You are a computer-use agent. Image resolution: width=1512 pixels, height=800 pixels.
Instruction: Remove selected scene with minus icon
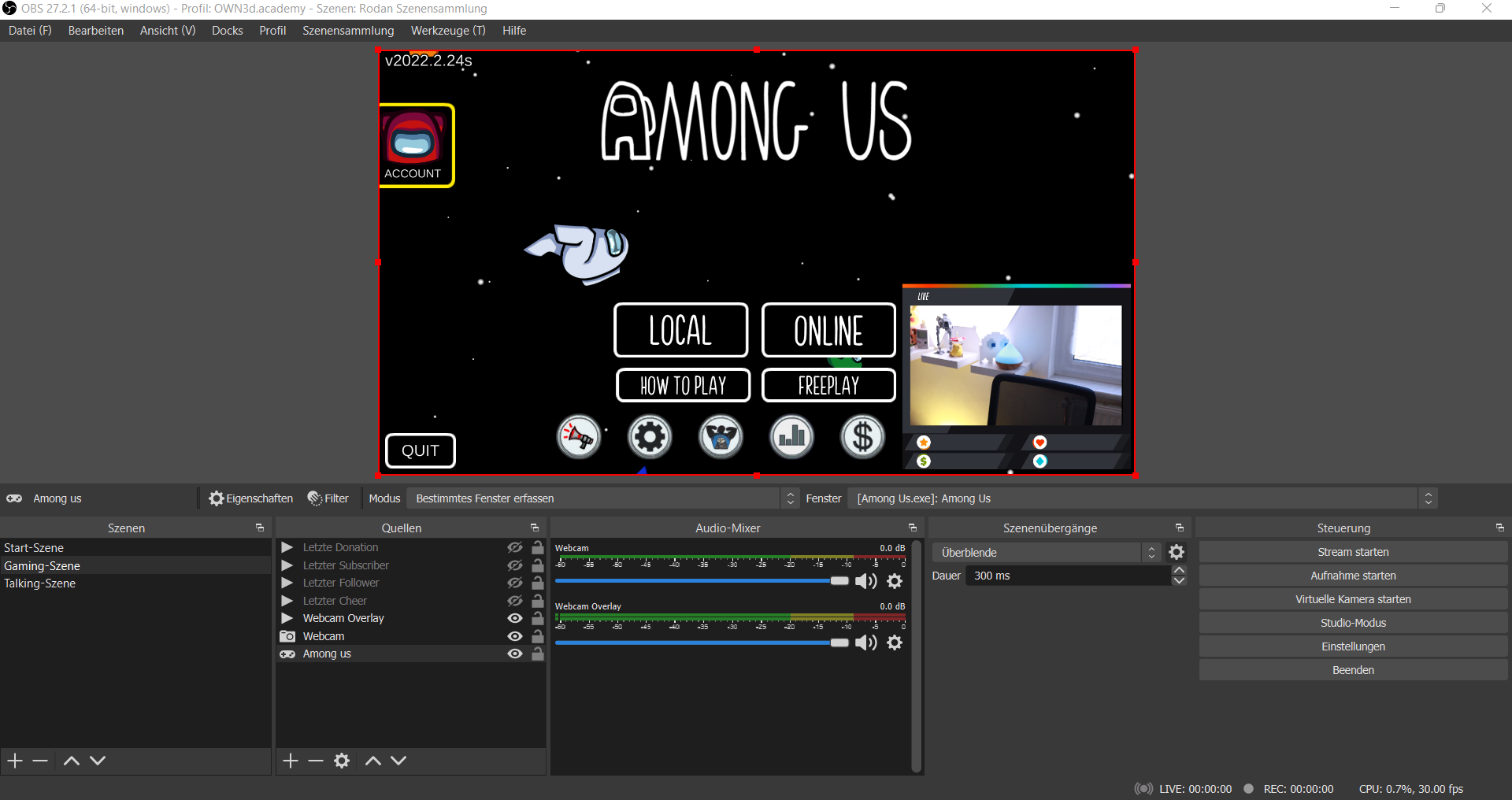coord(40,761)
